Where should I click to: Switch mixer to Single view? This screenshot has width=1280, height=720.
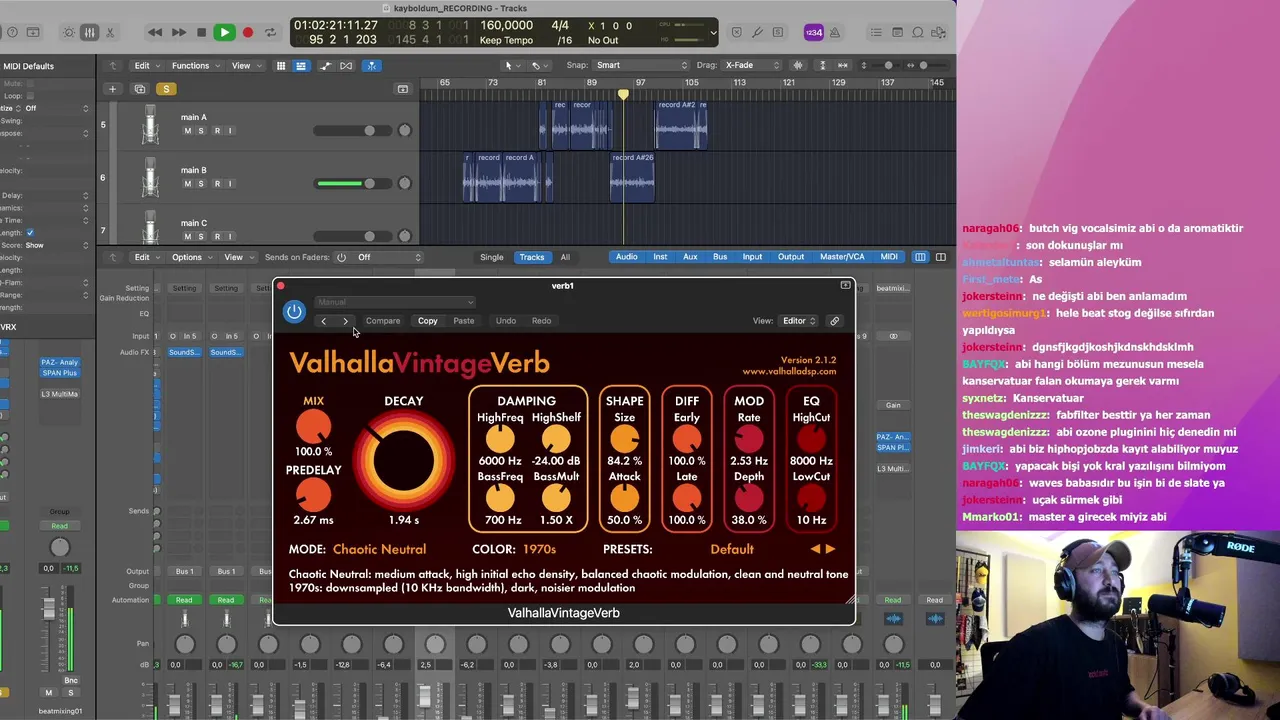491,257
